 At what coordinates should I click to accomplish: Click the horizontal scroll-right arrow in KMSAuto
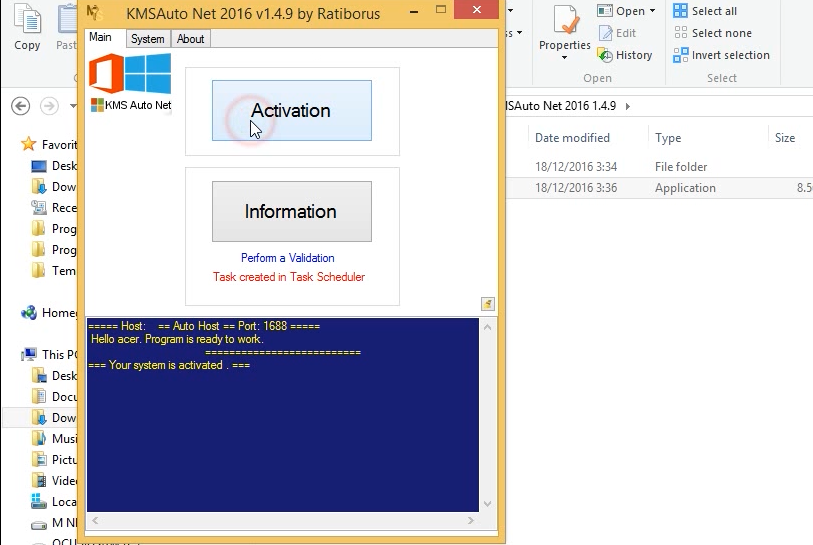click(470, 521)
